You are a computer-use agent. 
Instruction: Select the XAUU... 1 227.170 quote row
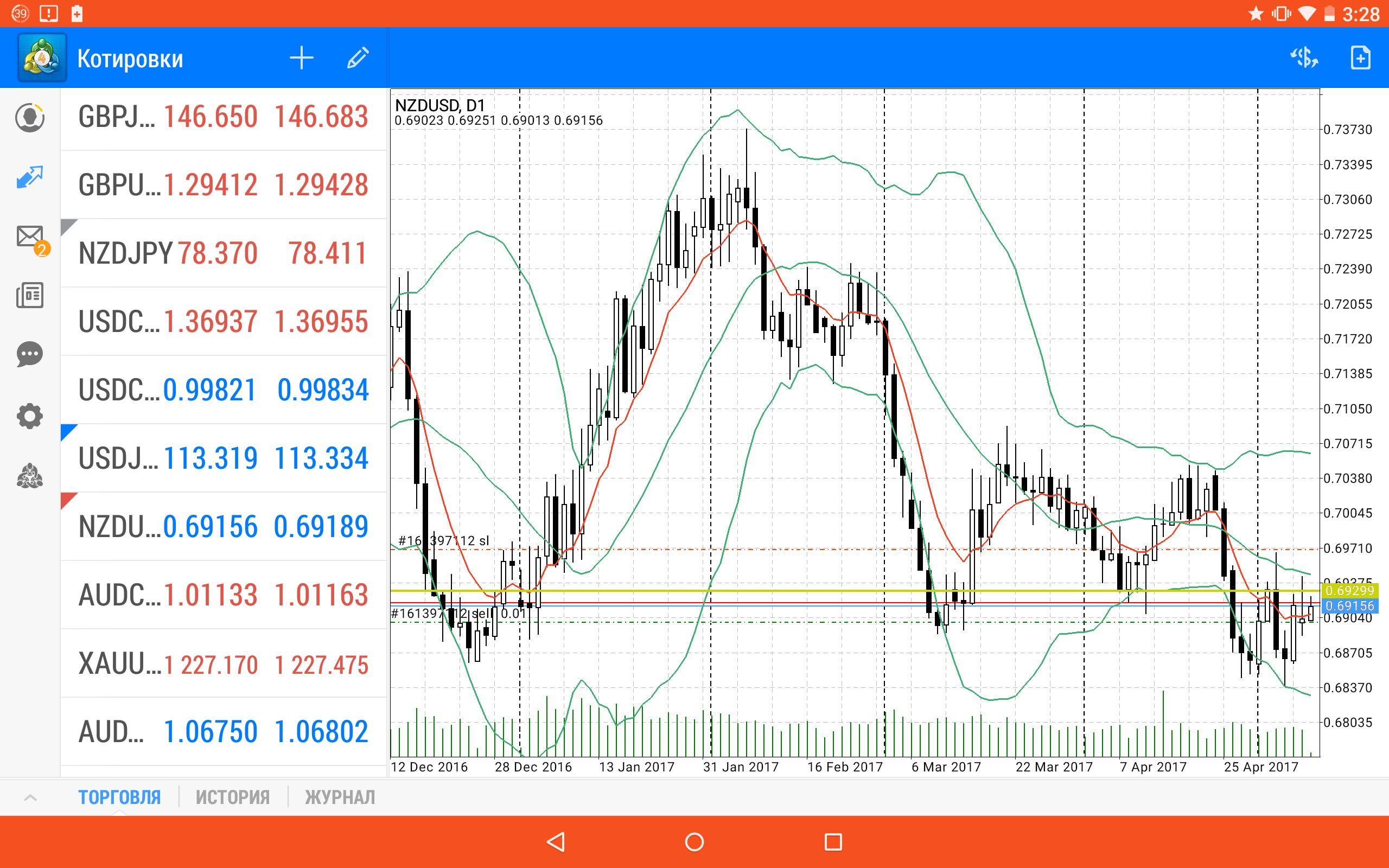tap(224, 663)
